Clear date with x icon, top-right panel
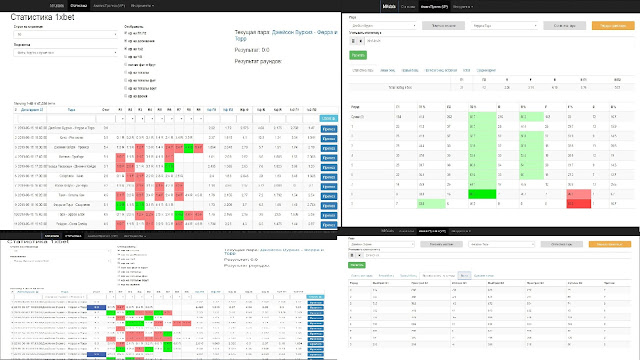This screenshot has width=640, height=360. pos(360,41)
